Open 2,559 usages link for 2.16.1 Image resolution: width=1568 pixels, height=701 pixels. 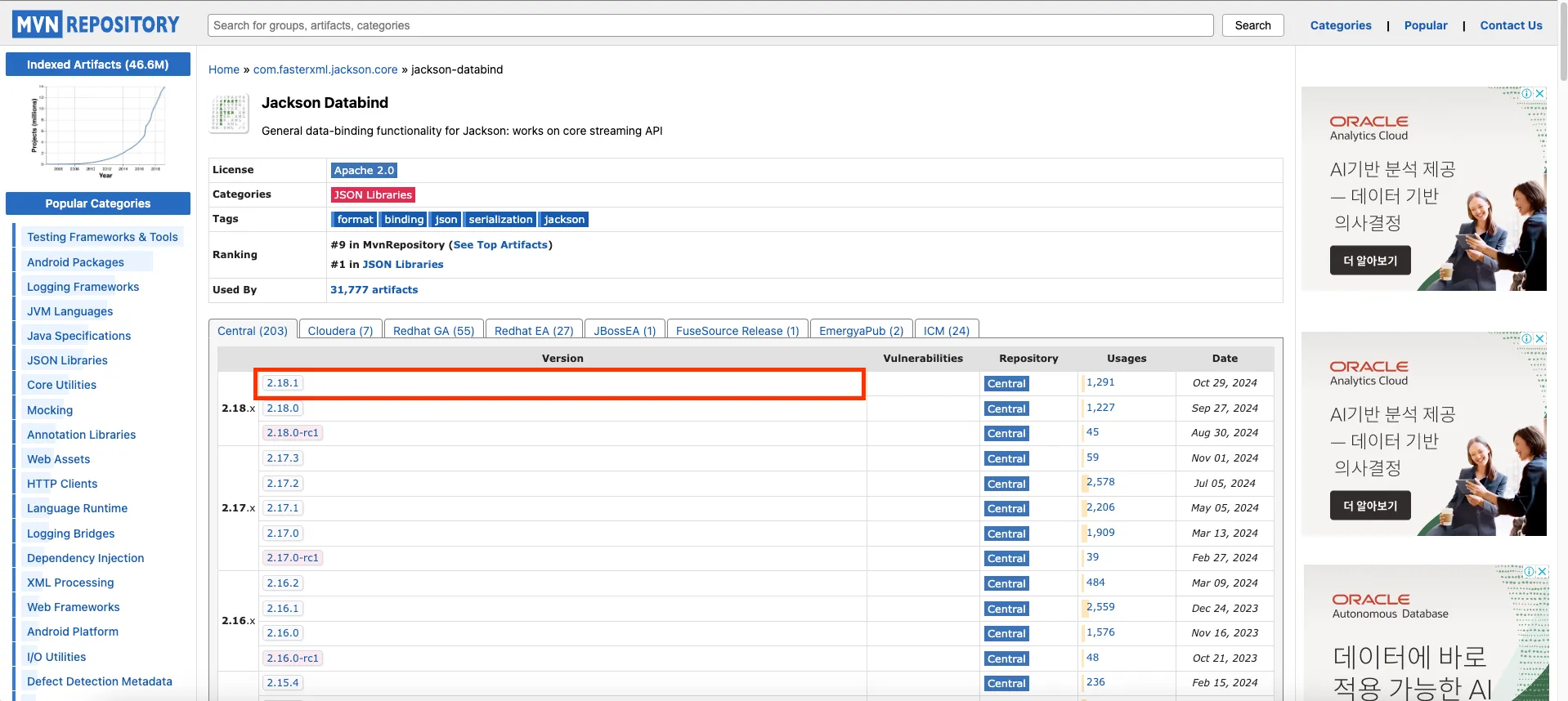click(1100, 607)
